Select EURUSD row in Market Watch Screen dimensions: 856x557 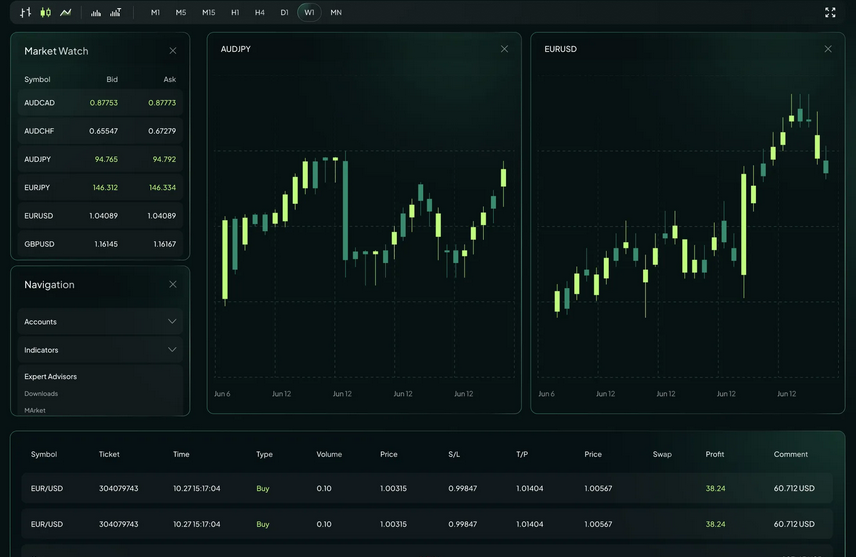100,216
